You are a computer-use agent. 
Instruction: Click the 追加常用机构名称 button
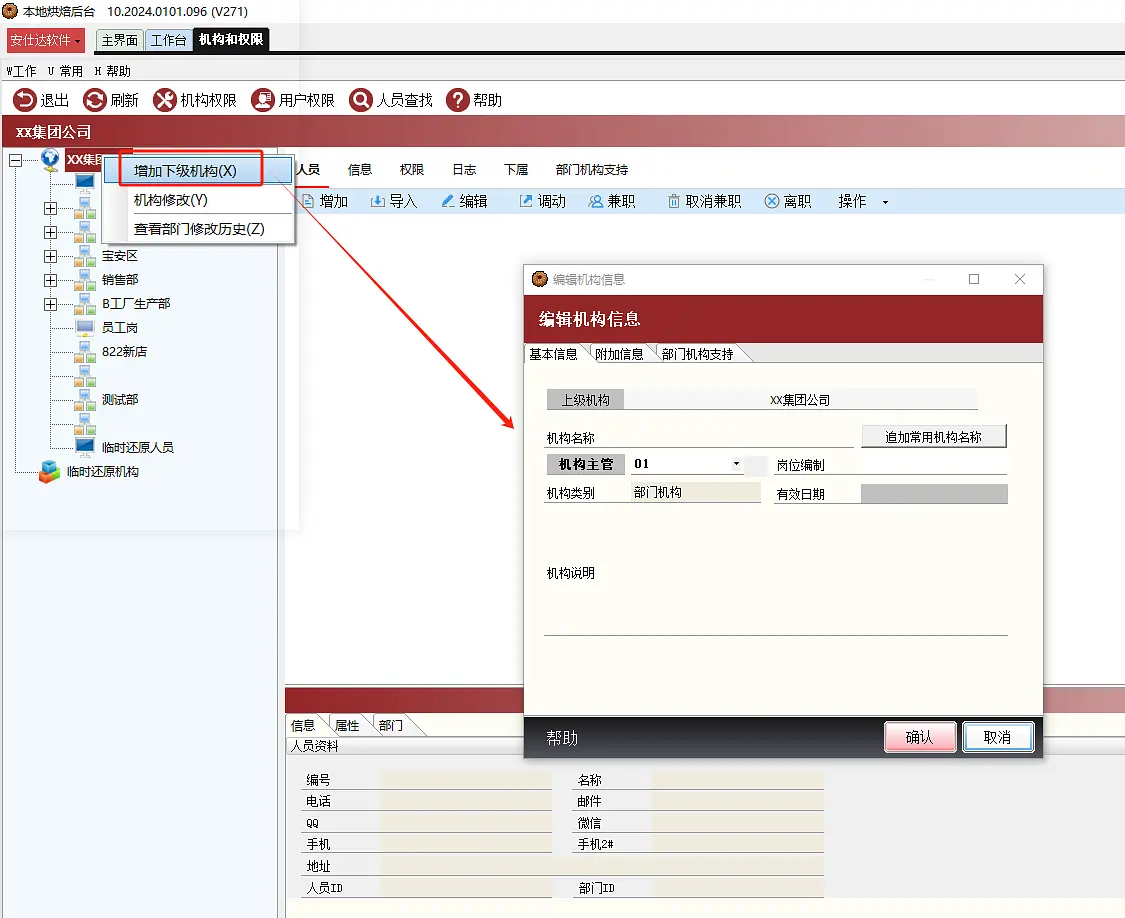pos(933,436)
